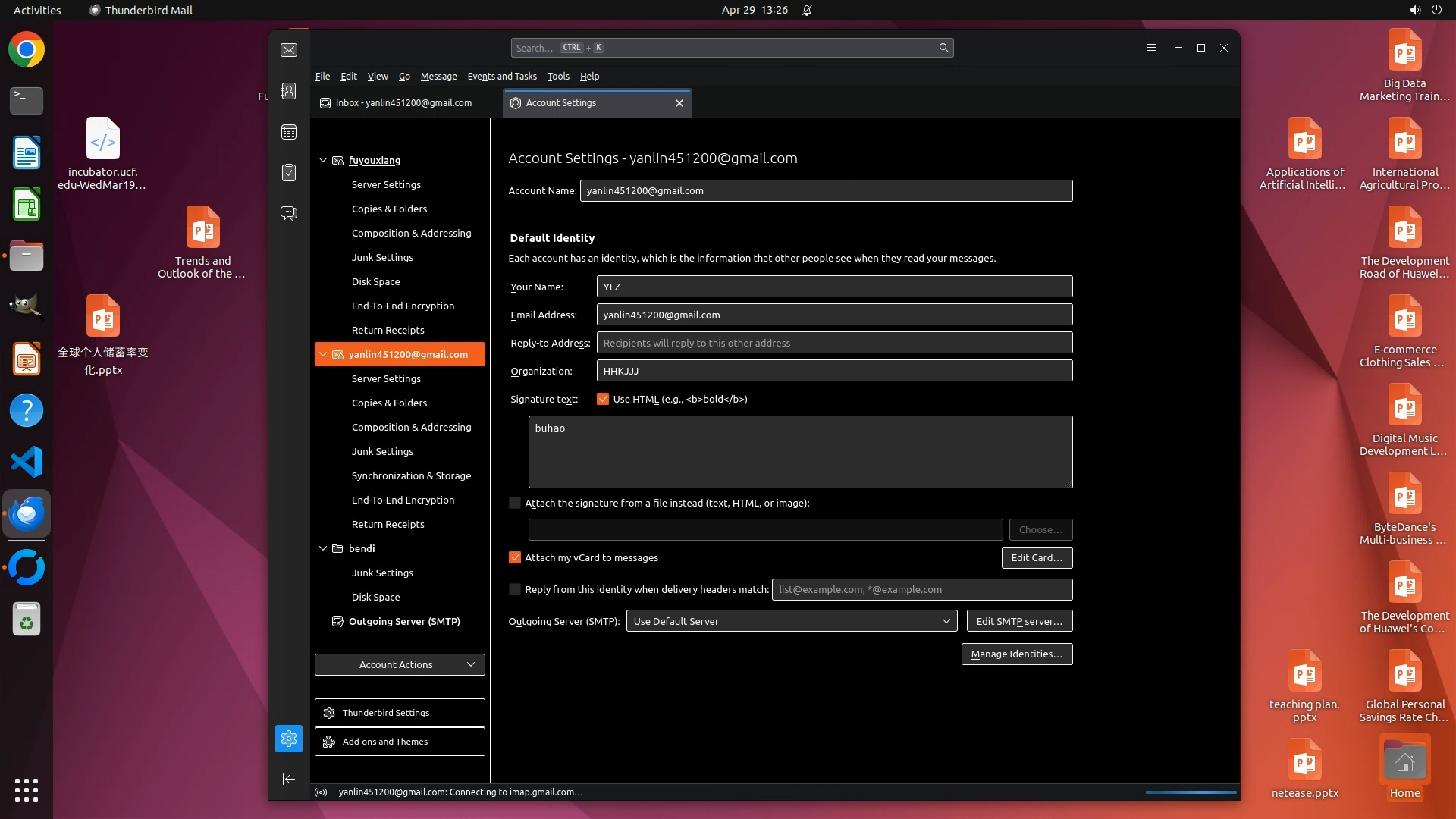This screenshot has height=819, width=1456.
Task: Click the Settings gear in spaces toolbar
Action: [289, 738]
